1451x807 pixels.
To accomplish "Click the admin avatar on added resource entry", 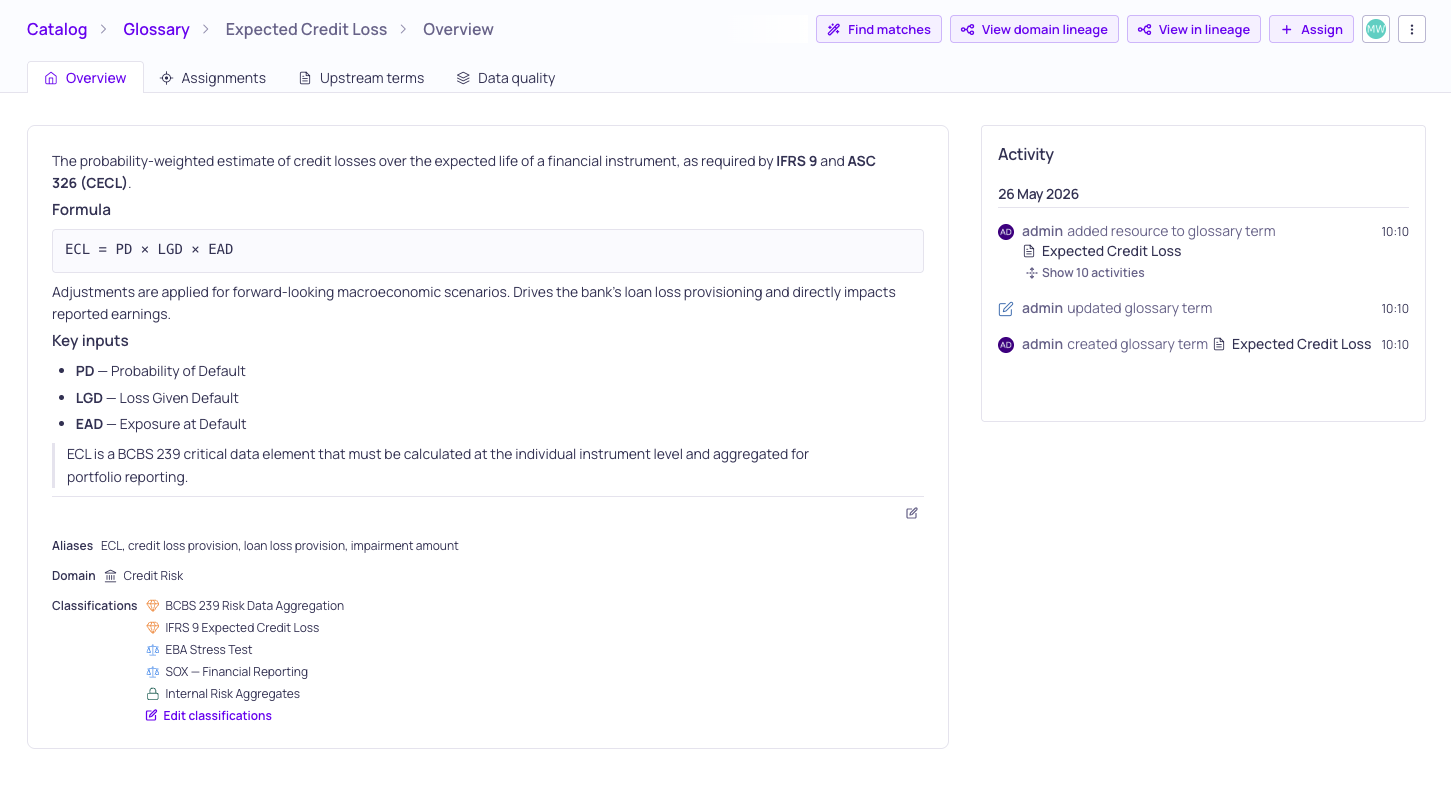I will pyautogui.click(x=1006, y=232).
